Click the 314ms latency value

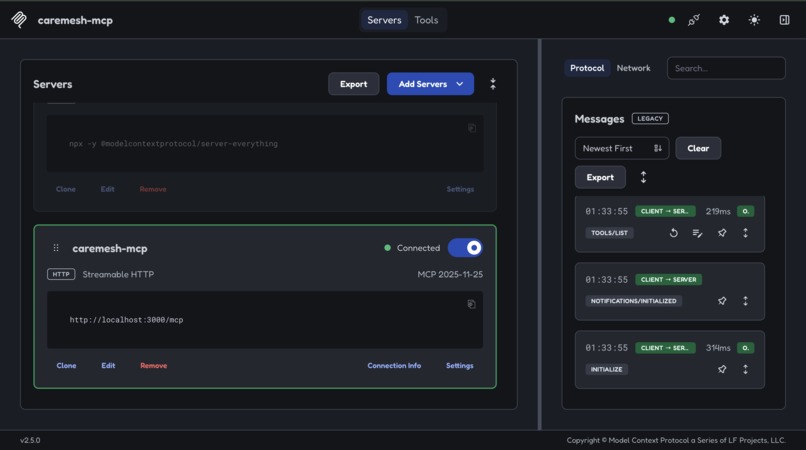click(718, 348)
